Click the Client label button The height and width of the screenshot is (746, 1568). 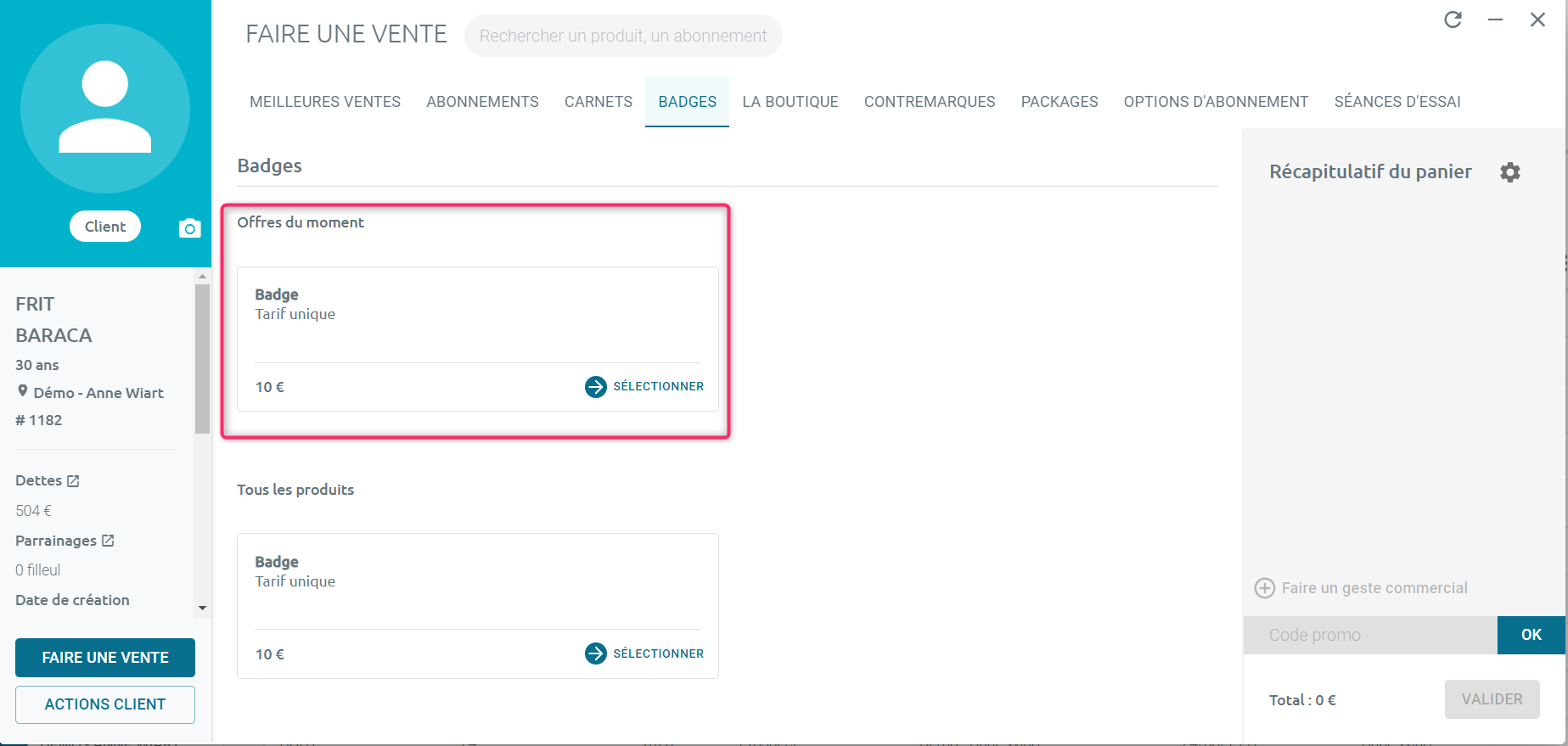pyautogui.click(x=105, y=227)
